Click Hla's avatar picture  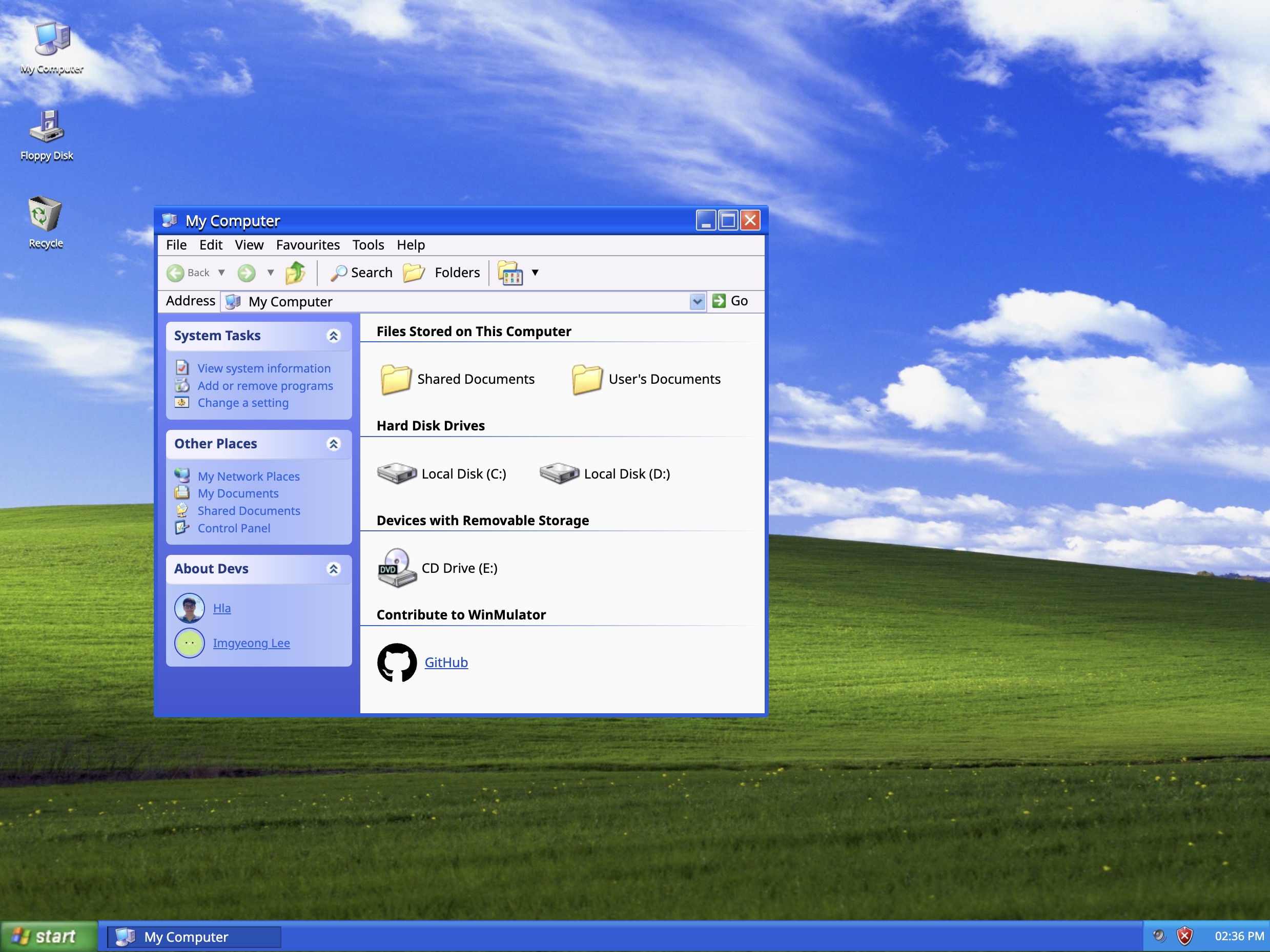(190, 608)
